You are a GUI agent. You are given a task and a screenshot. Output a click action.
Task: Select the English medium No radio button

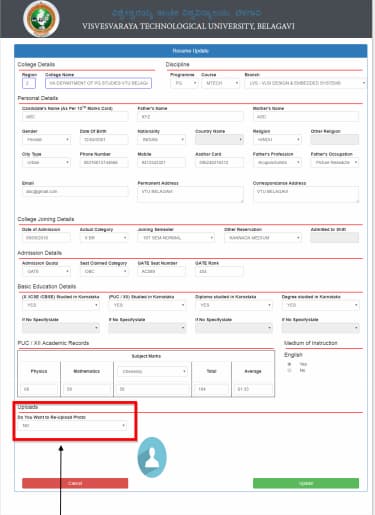click(x=290, y=370)
